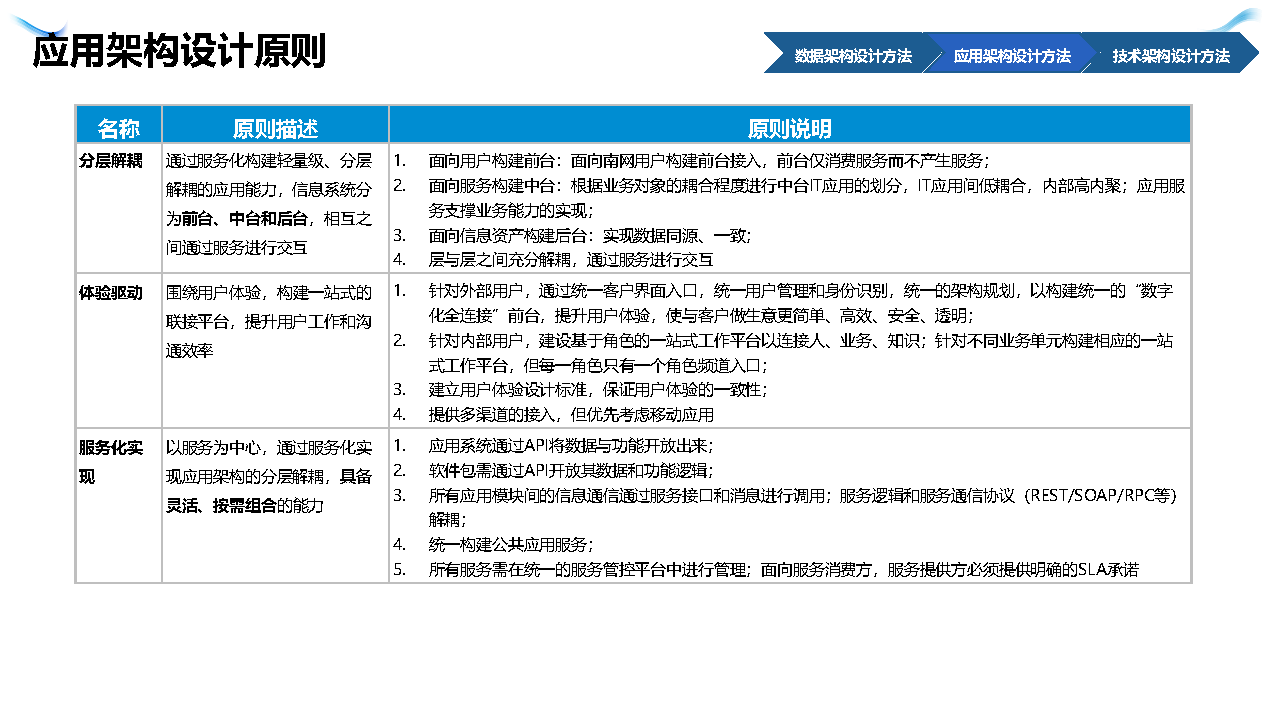The image size is (1267, 720).
Task: Click the line 建立用户体验设计标准
Action: point(597,389)
